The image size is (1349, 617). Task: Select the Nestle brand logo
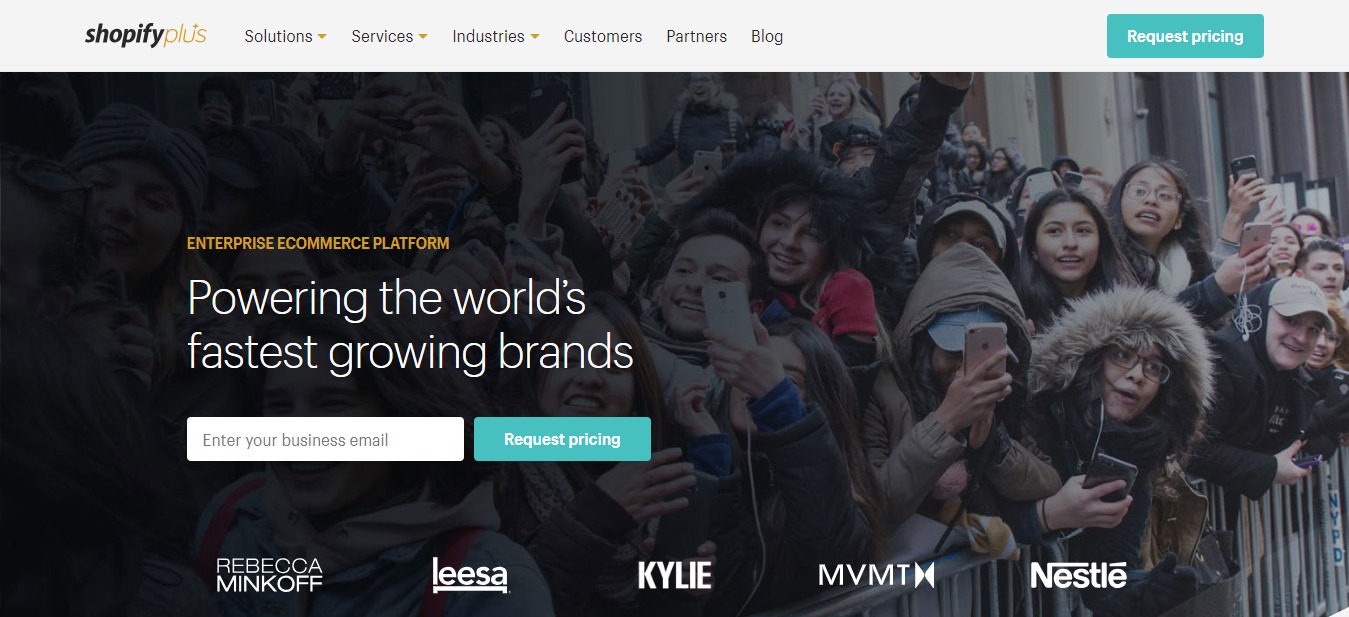(1078, 575)
